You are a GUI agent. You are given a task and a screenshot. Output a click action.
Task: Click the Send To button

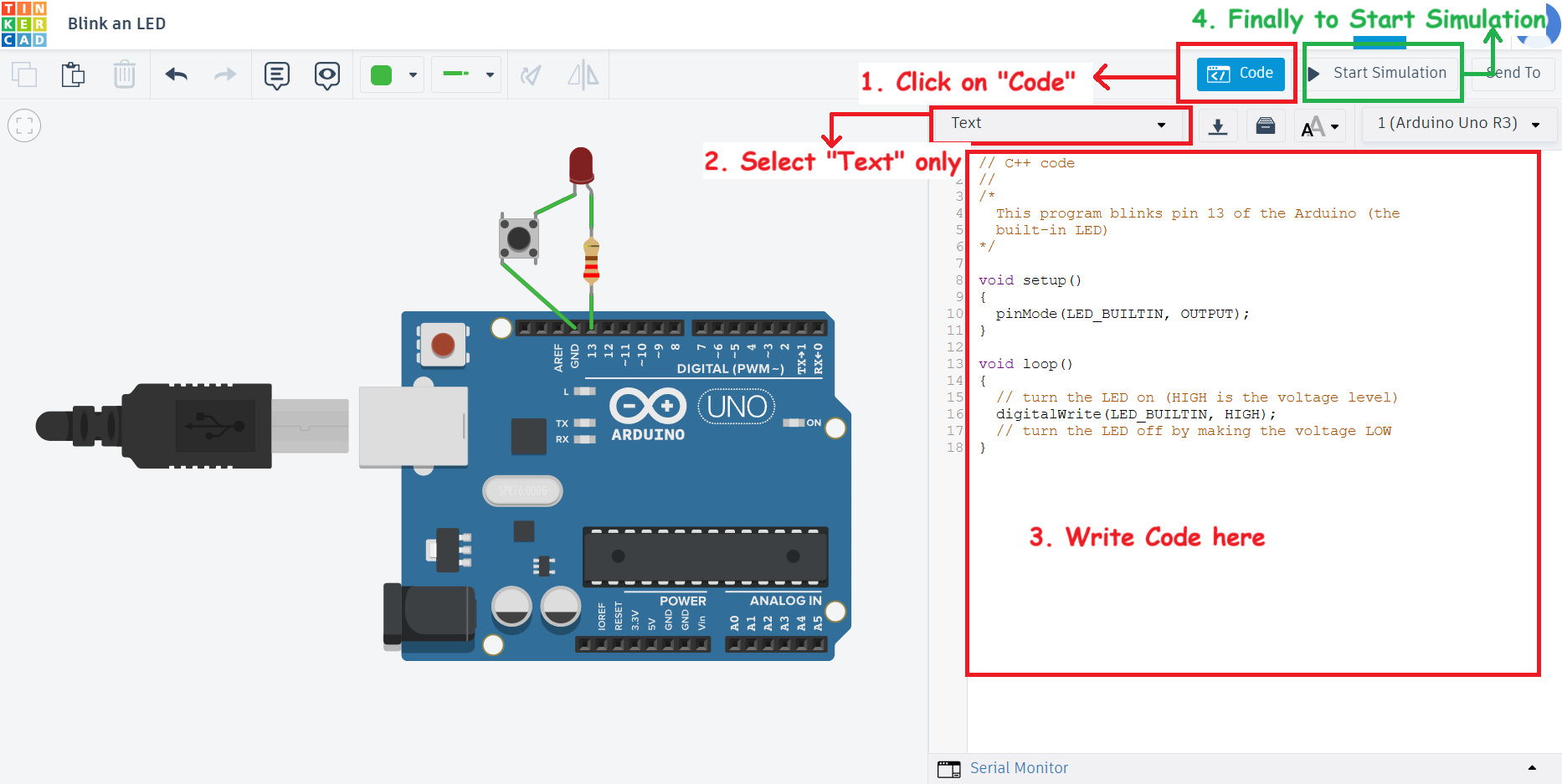pos(1513,74)
